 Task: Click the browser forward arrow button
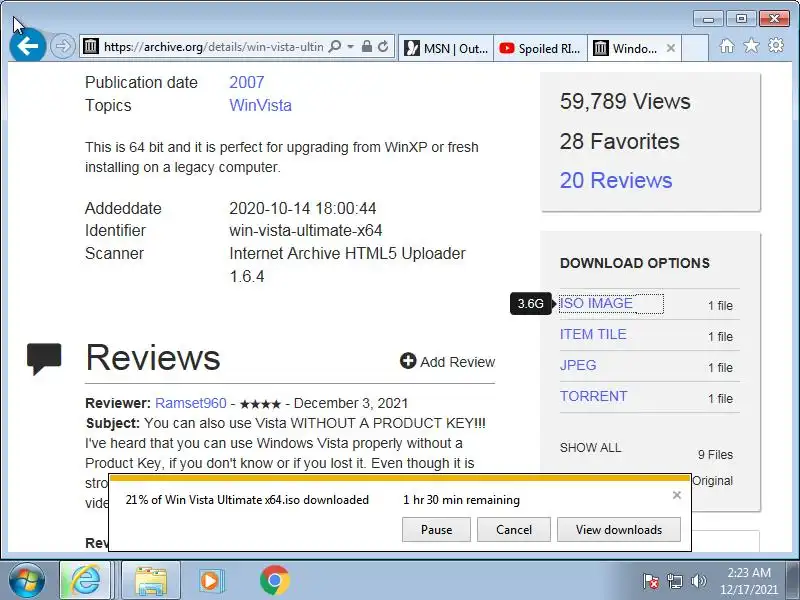coord(63,46)
